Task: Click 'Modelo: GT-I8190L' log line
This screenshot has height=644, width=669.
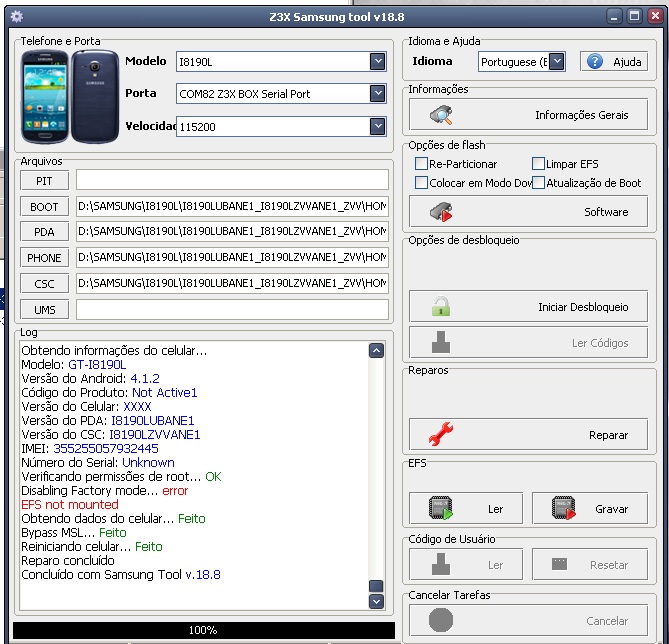Action: click(74, 364)
